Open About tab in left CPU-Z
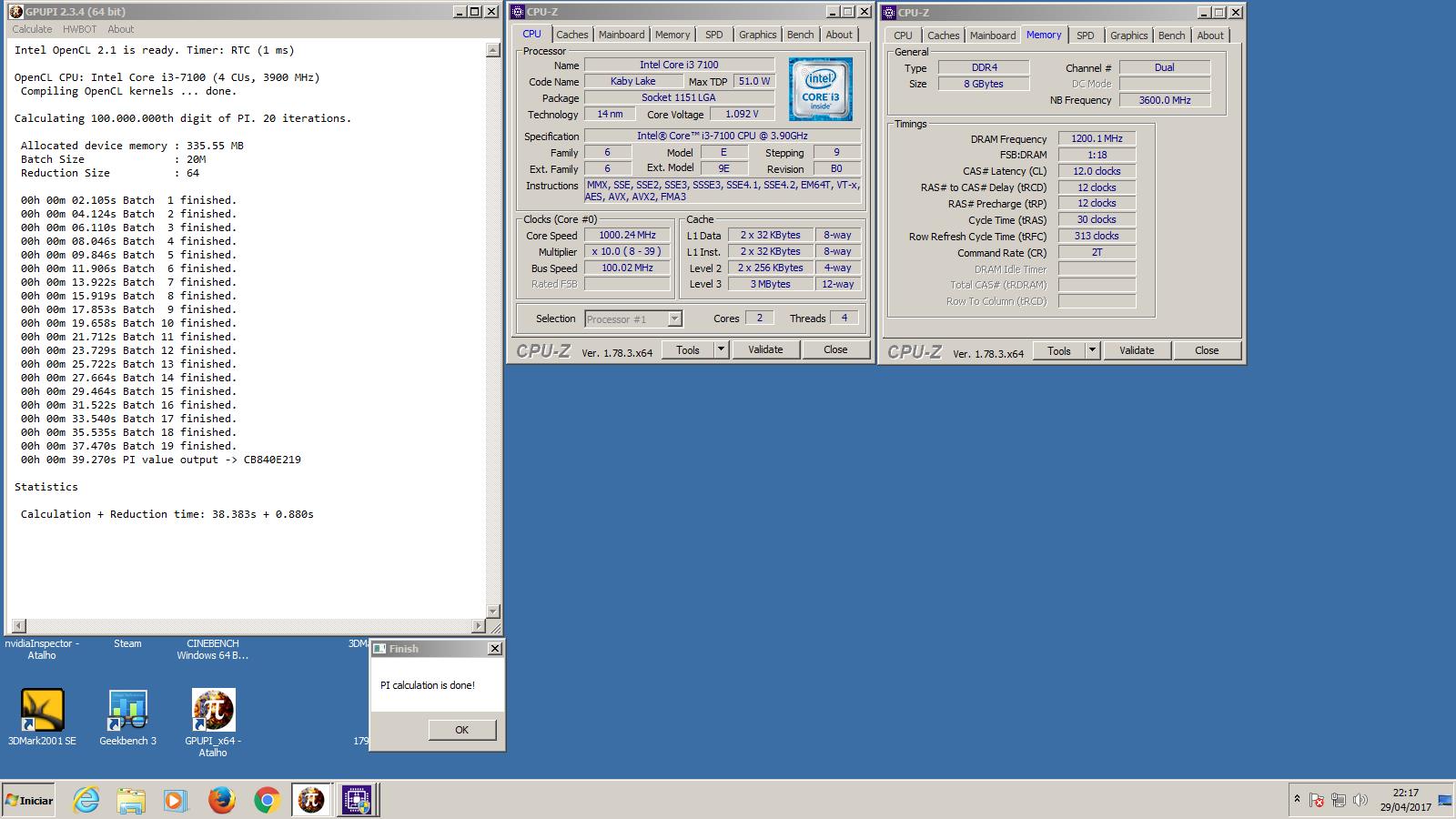Screen dimensions: 1456x819 pyautogui.click(x=839, y=35)
